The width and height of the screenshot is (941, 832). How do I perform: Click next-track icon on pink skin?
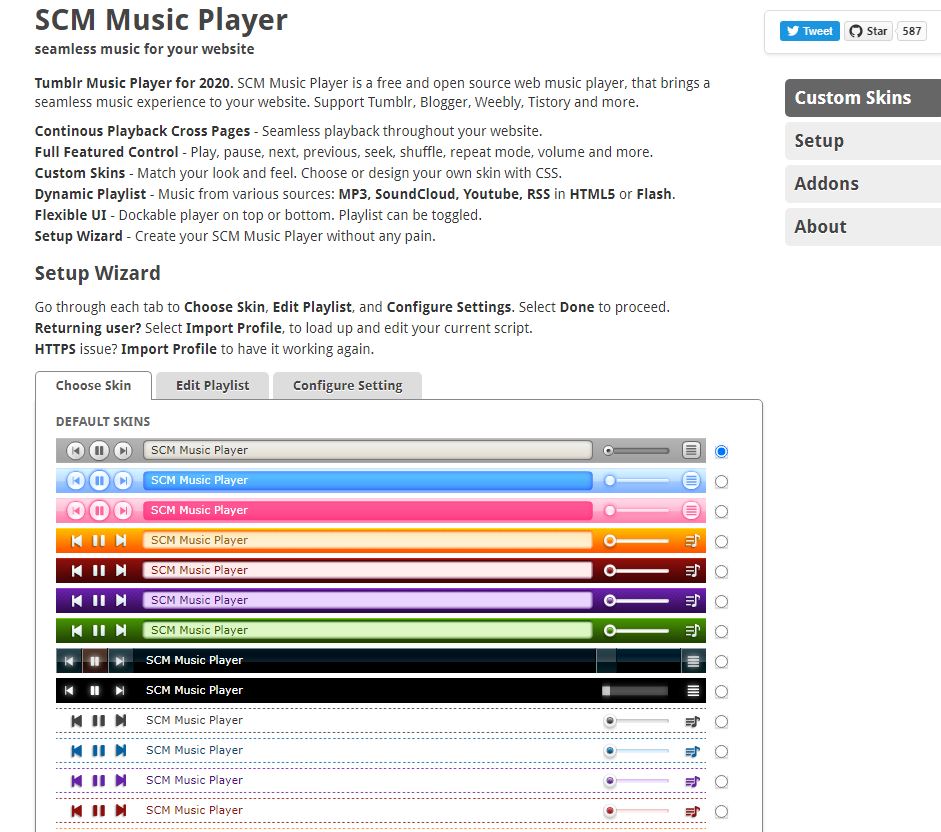(x=122, y=510)
